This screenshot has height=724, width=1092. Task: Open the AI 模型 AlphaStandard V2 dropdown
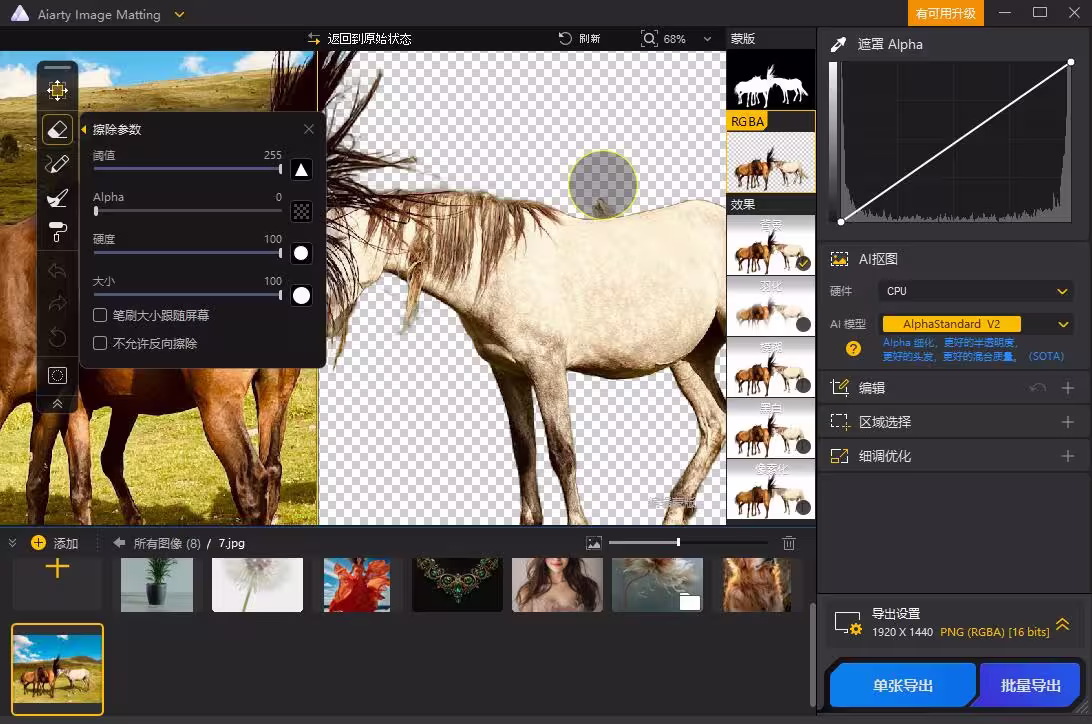976,324
